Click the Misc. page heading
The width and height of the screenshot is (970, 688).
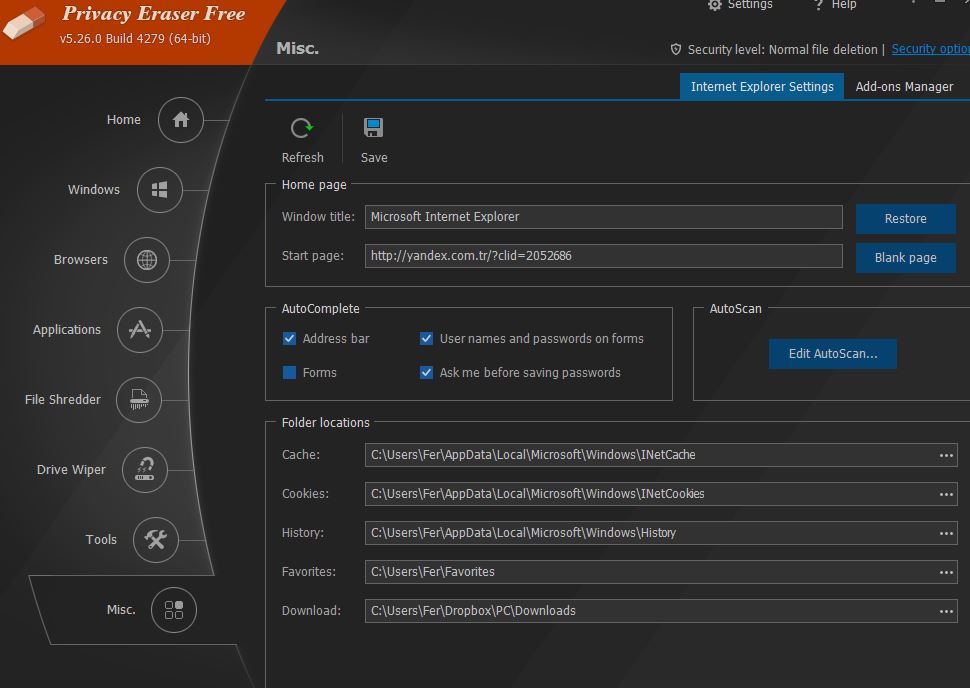coord(298,48)
